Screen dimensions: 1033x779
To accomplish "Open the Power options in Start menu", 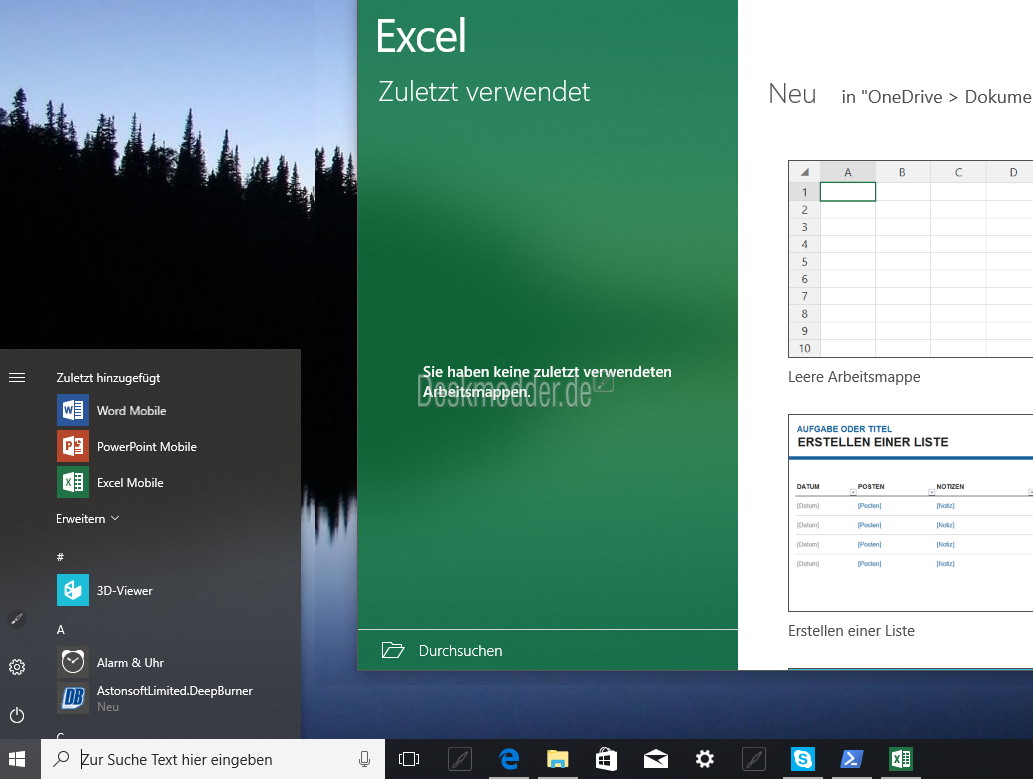I will (17, 715).
